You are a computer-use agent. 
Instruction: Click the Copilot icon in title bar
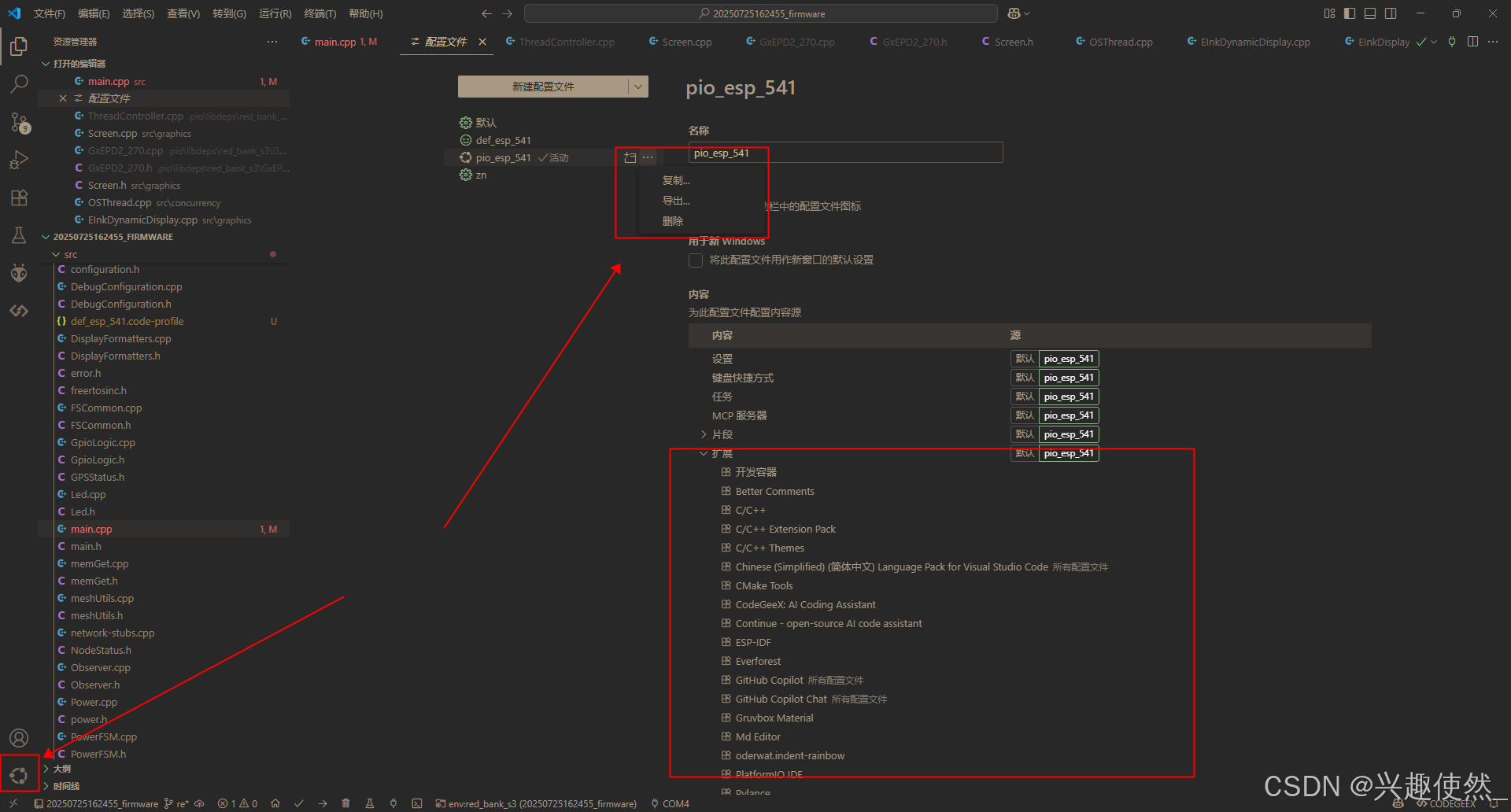tap(1014, 13)
